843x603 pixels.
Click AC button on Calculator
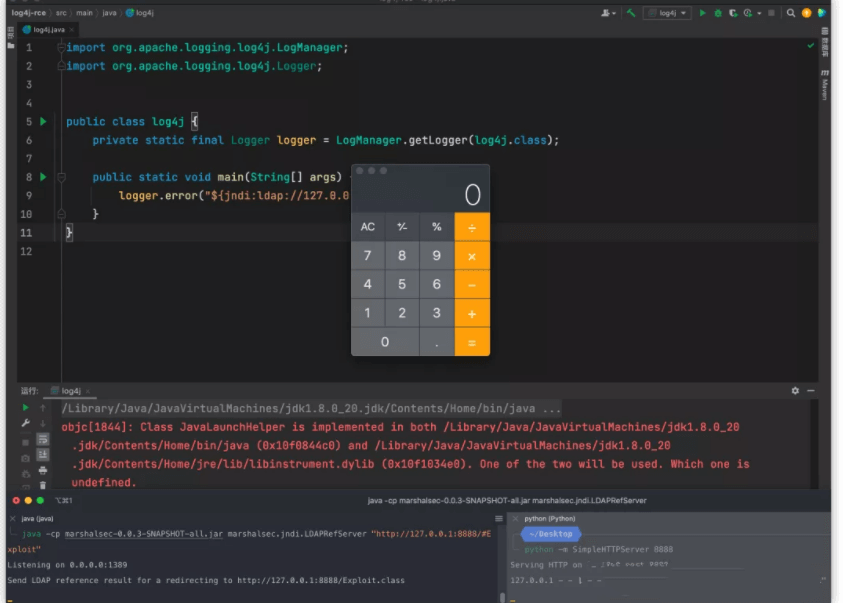click(368, 227)
